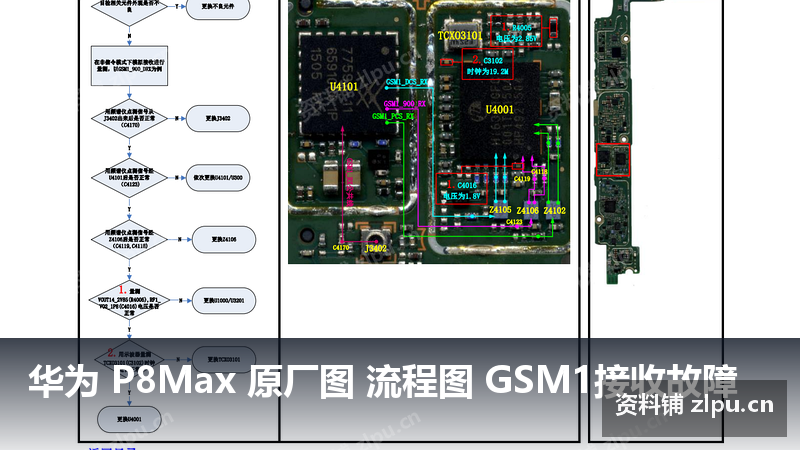Select the 更换U4001 flowchart terminator
Screen dimensions: 800x450
click(130, 419)
